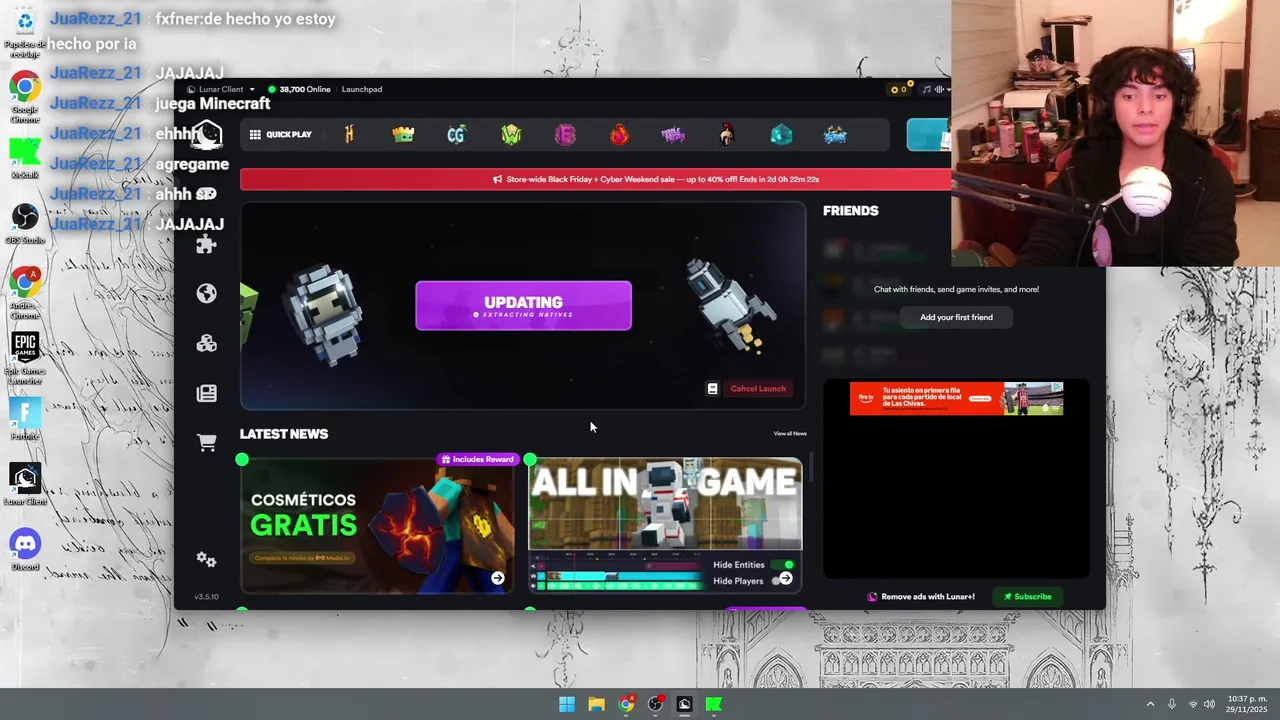Open Discord desktop shortcut
This screenshot has width=1280, height=720.
pyautogui.click(x=25, y=551)
